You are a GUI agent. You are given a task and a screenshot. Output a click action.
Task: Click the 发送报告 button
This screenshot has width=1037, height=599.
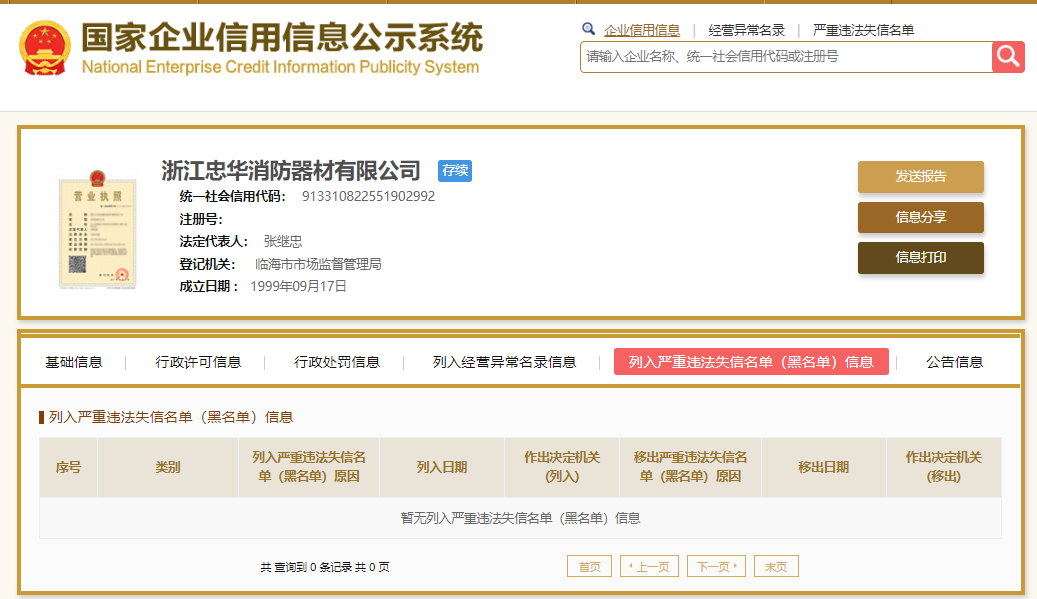coord(921,177)
